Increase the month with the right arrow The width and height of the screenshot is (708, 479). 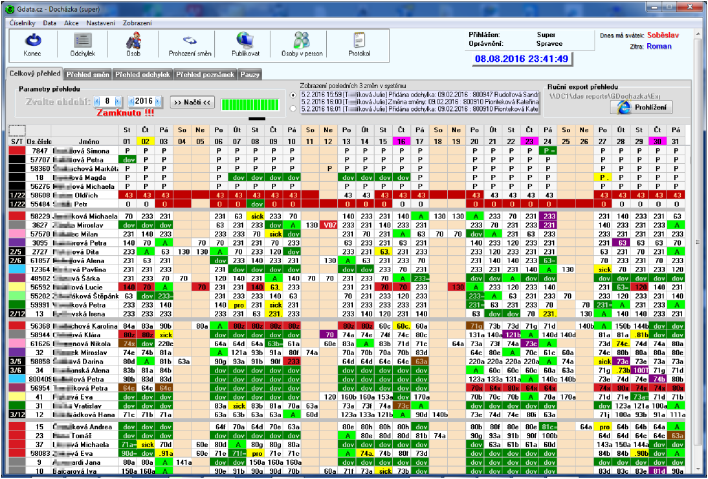(x=118, y=102)
